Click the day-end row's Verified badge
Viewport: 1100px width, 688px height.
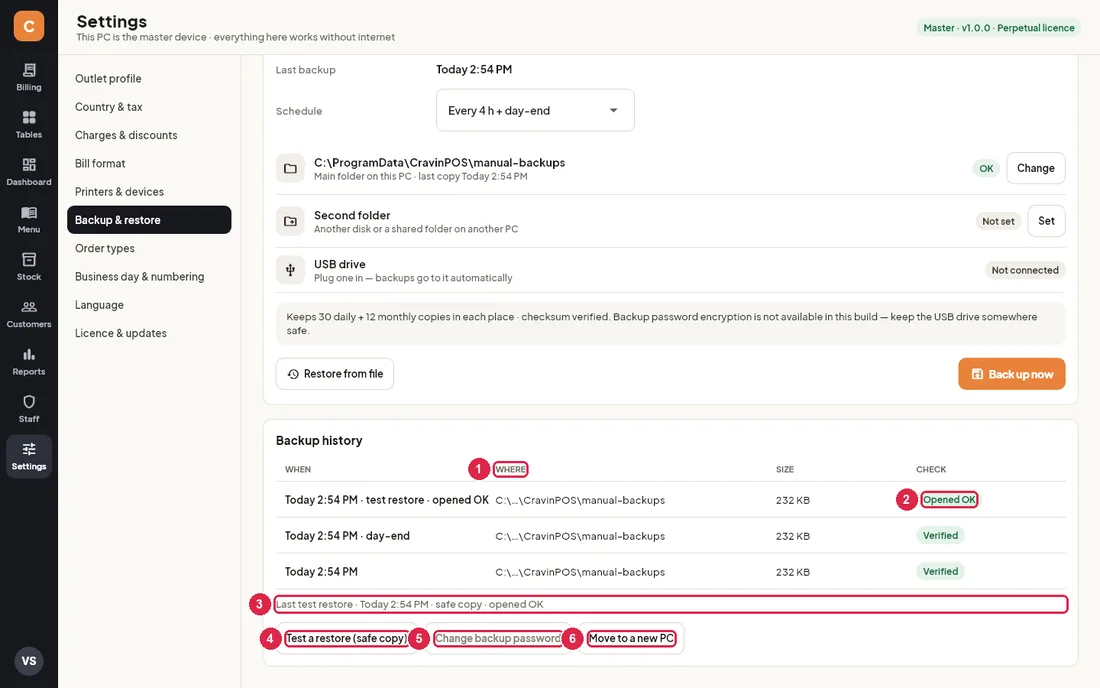[940, 535]
